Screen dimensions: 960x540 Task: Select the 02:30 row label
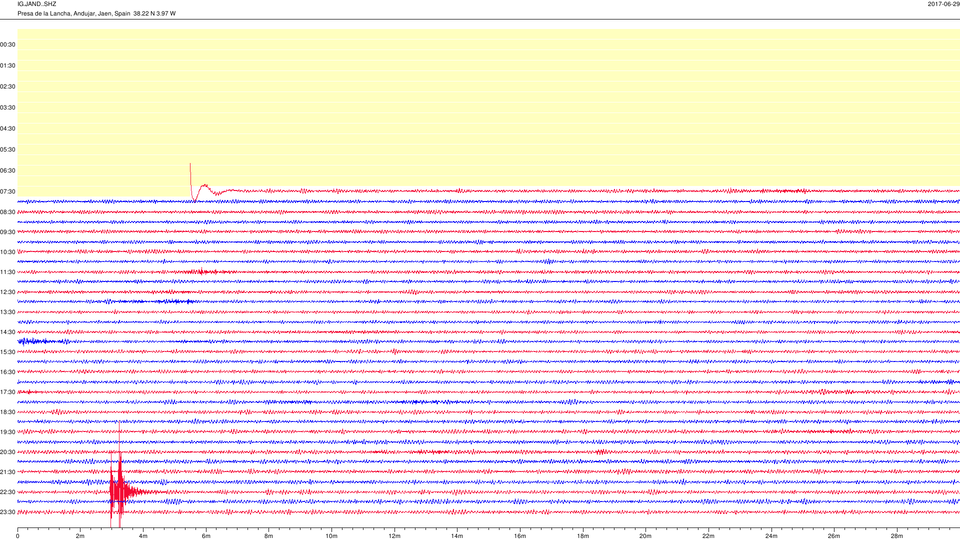click(8, 86)
